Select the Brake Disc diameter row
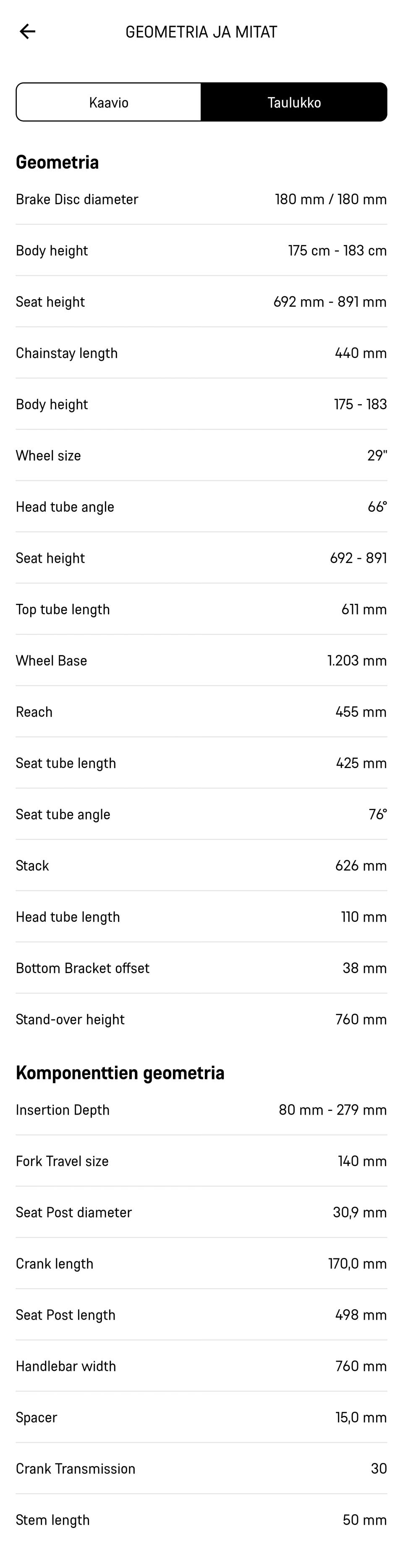 point(201,200)
